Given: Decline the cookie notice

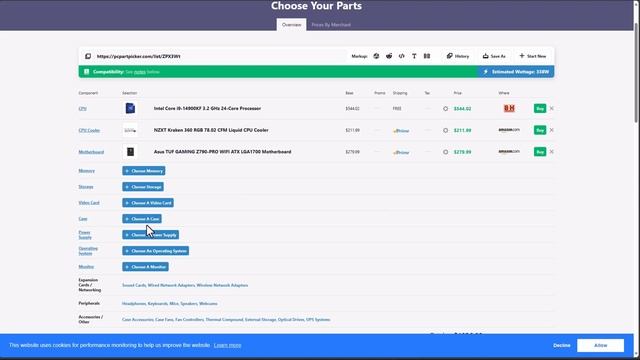Looking at the screenshot, I should tap(562, 345).
